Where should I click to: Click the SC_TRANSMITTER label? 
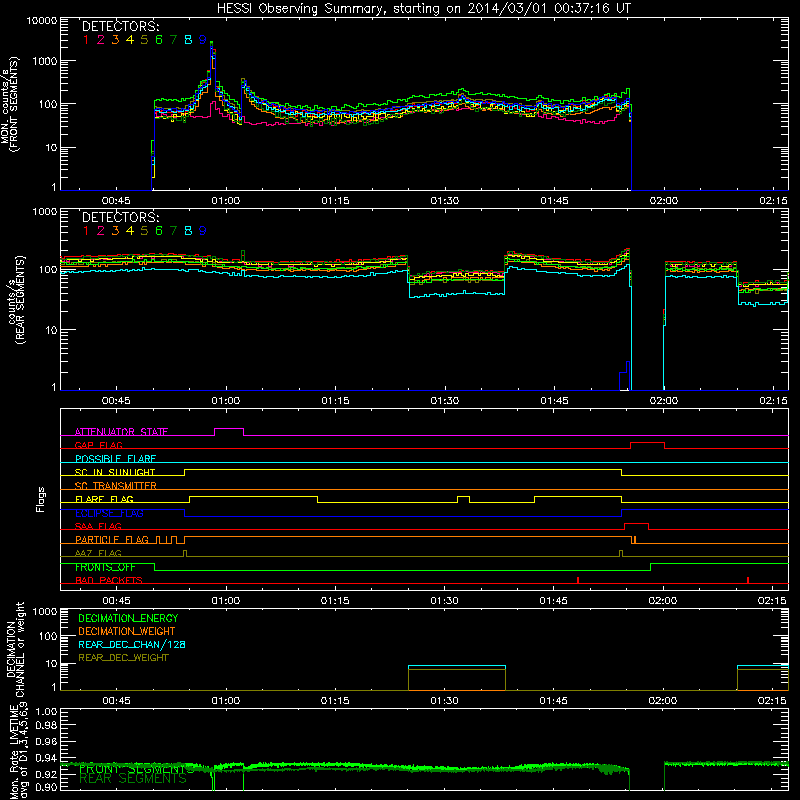[x=115, y=486]
